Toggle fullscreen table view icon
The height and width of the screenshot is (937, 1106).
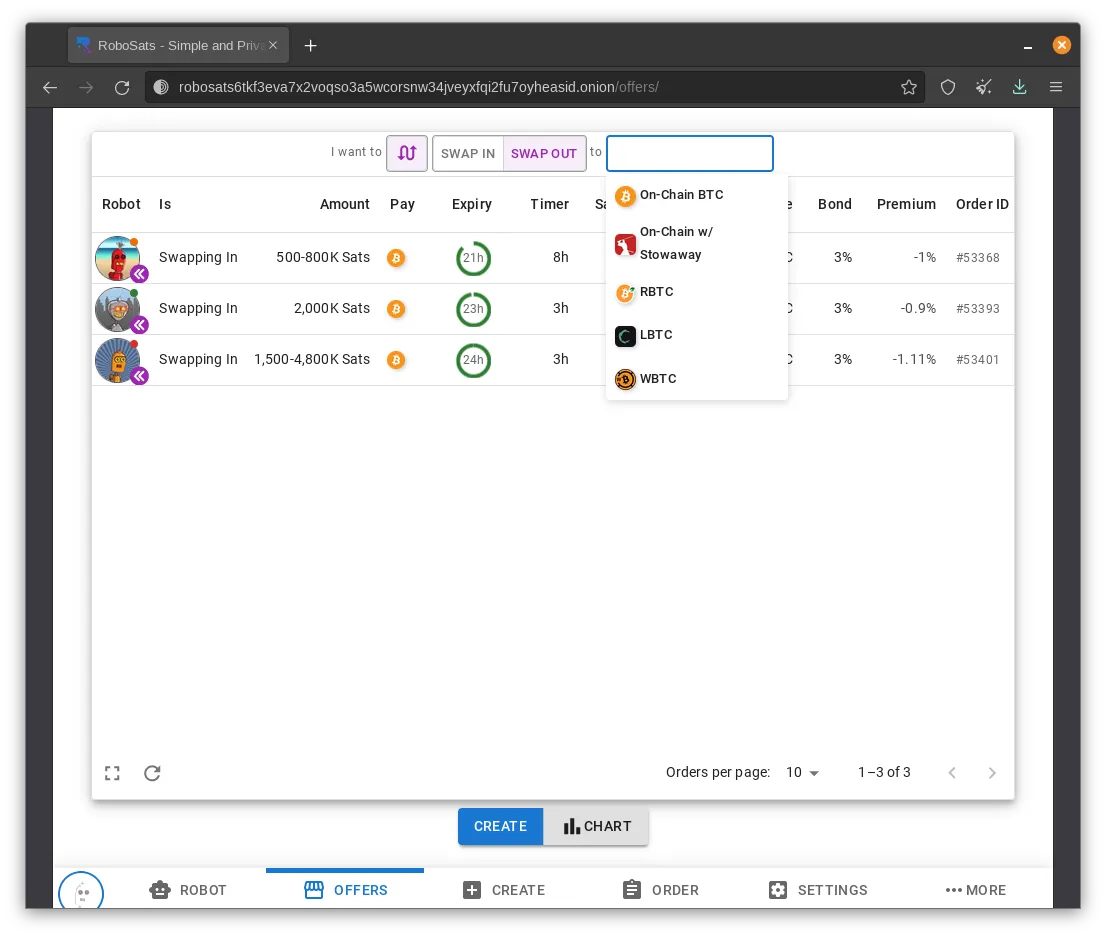point(112,773)
